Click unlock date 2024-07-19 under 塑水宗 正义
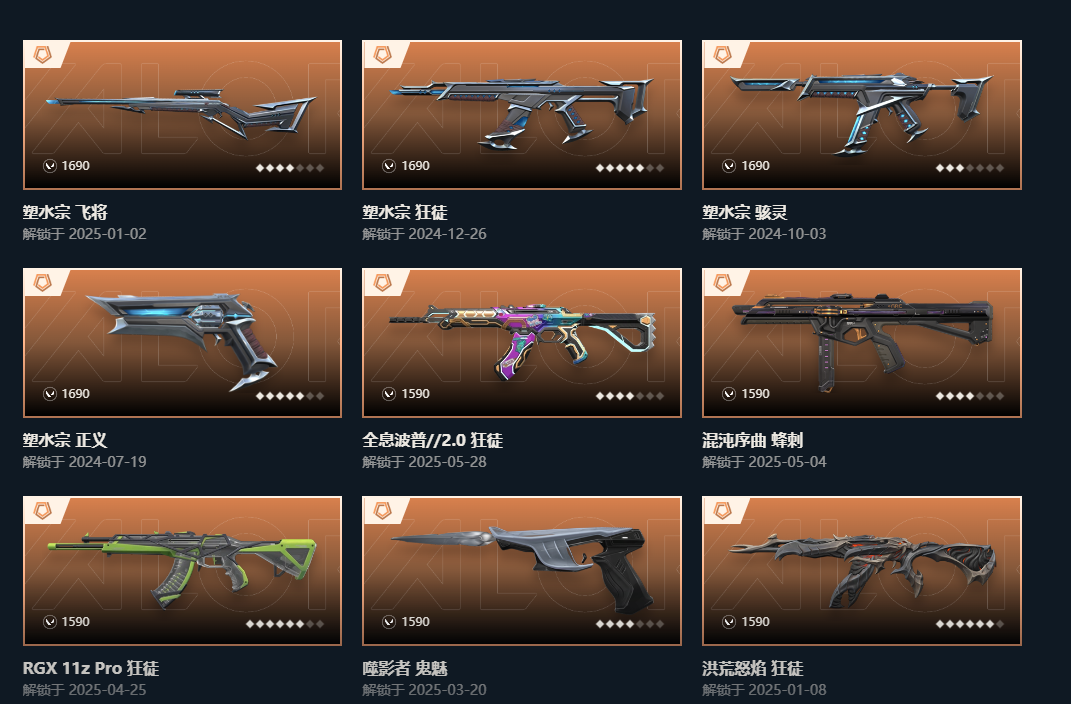Viewport: 1071px width, 704px height. (x=107, y=462)
